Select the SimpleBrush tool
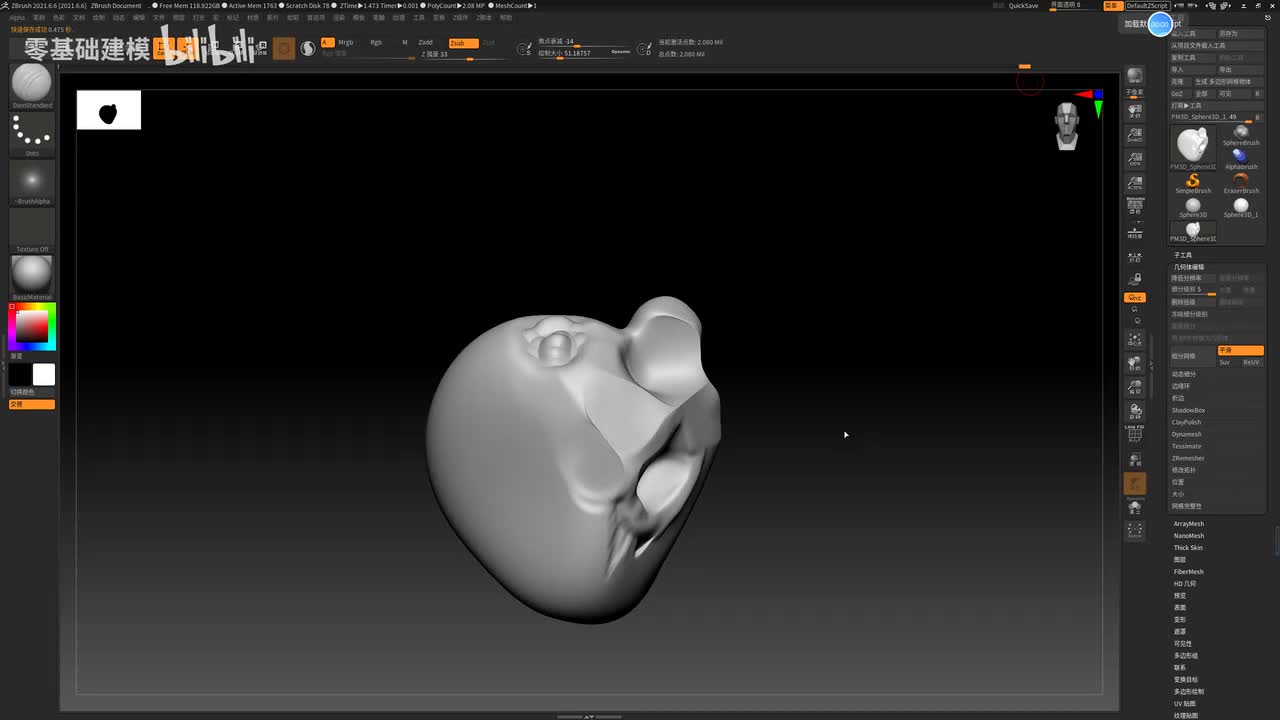Image resolution: width=1280 pixels, height=720 pixels. coord(1193,184)
